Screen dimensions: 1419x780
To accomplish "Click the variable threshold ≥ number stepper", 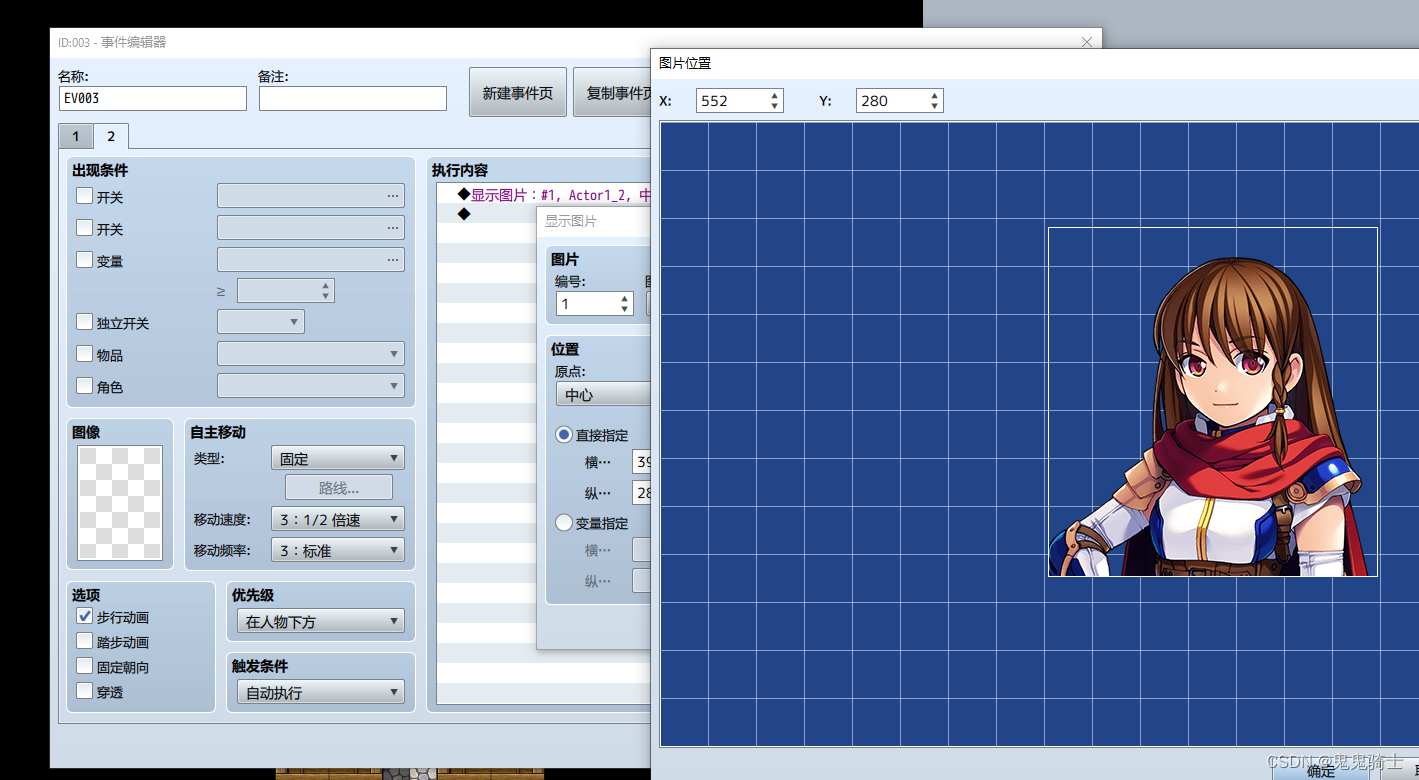I will click(285, 291).
